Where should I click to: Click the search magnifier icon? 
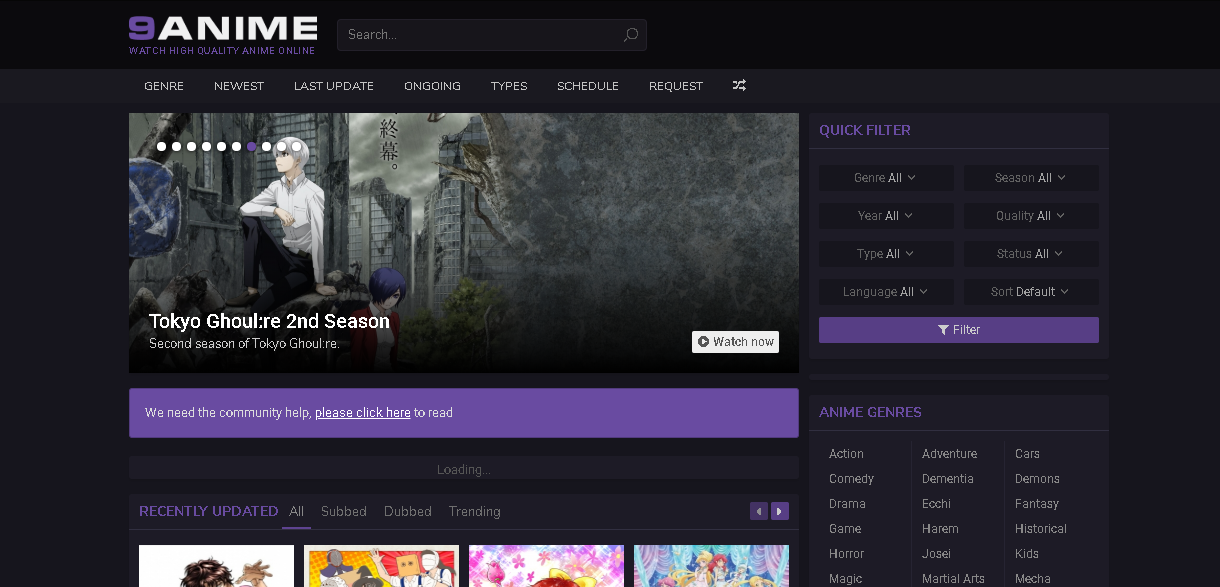point(631,35)
